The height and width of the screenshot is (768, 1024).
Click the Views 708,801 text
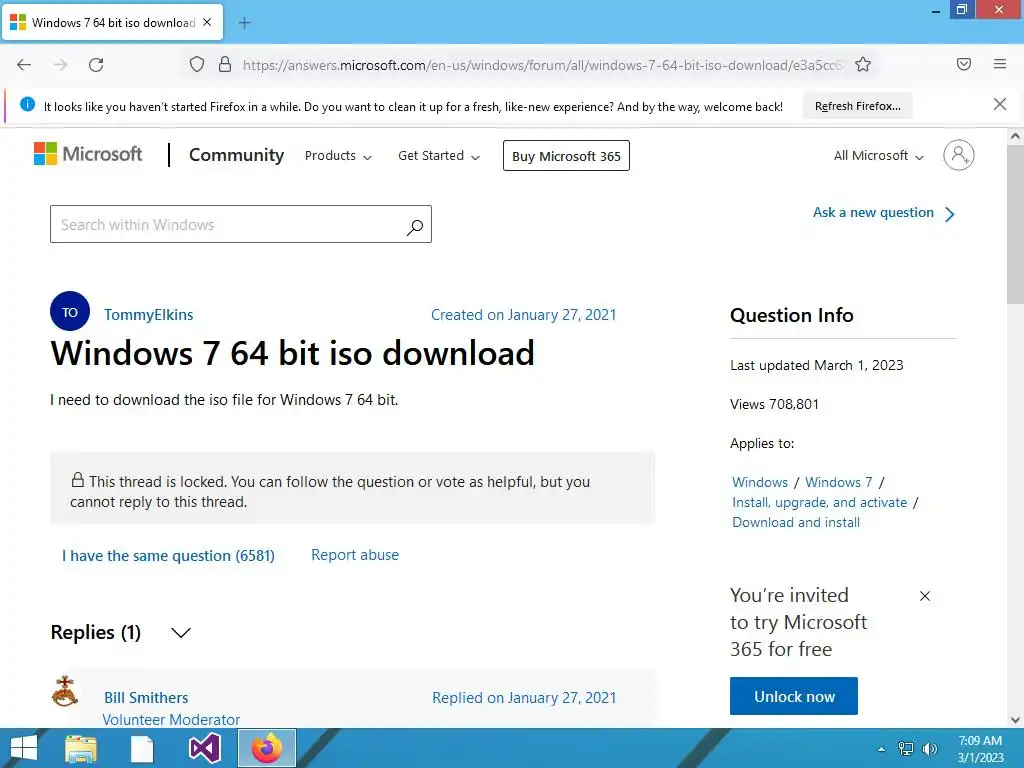[774, 404]
